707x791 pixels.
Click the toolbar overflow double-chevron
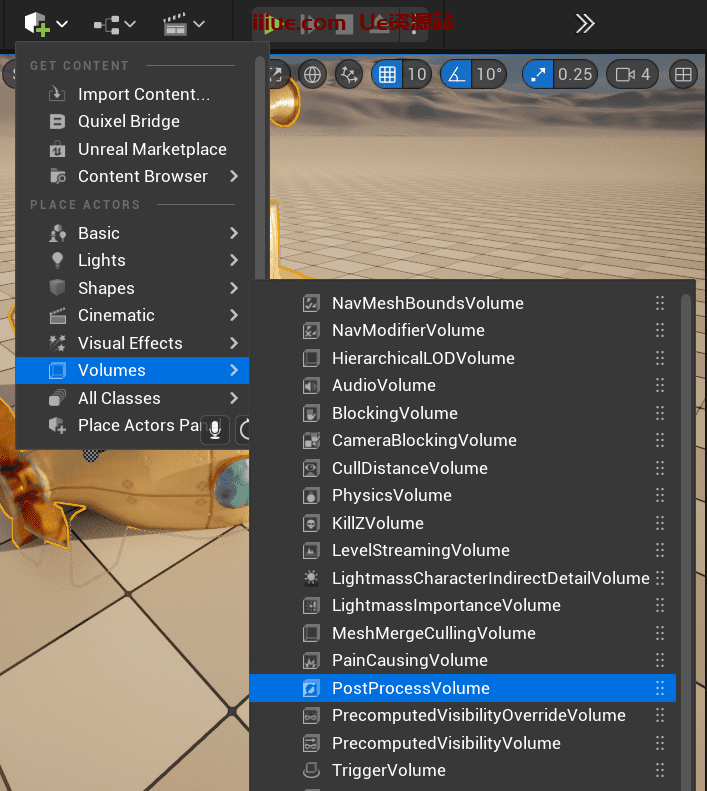point(586,23)
